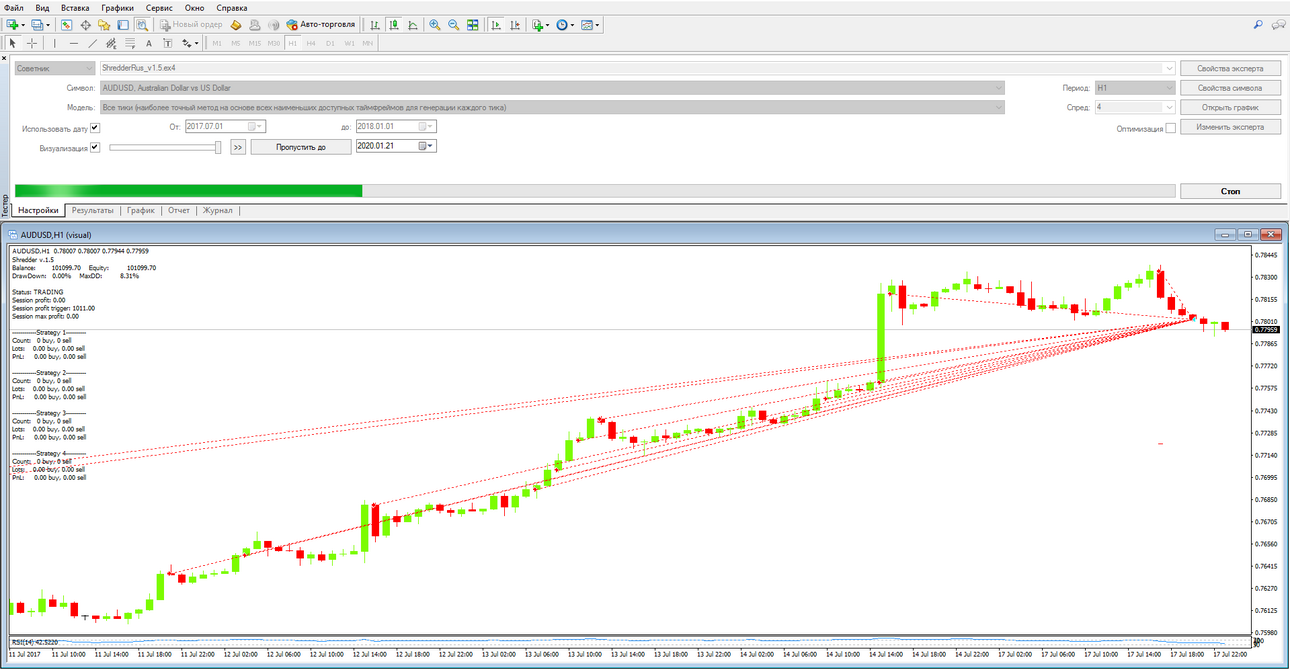This screenshot has width=1290, height=670.
Task: Toggle the 'Оптимизация' checkbox
Action: [1171, 128]
